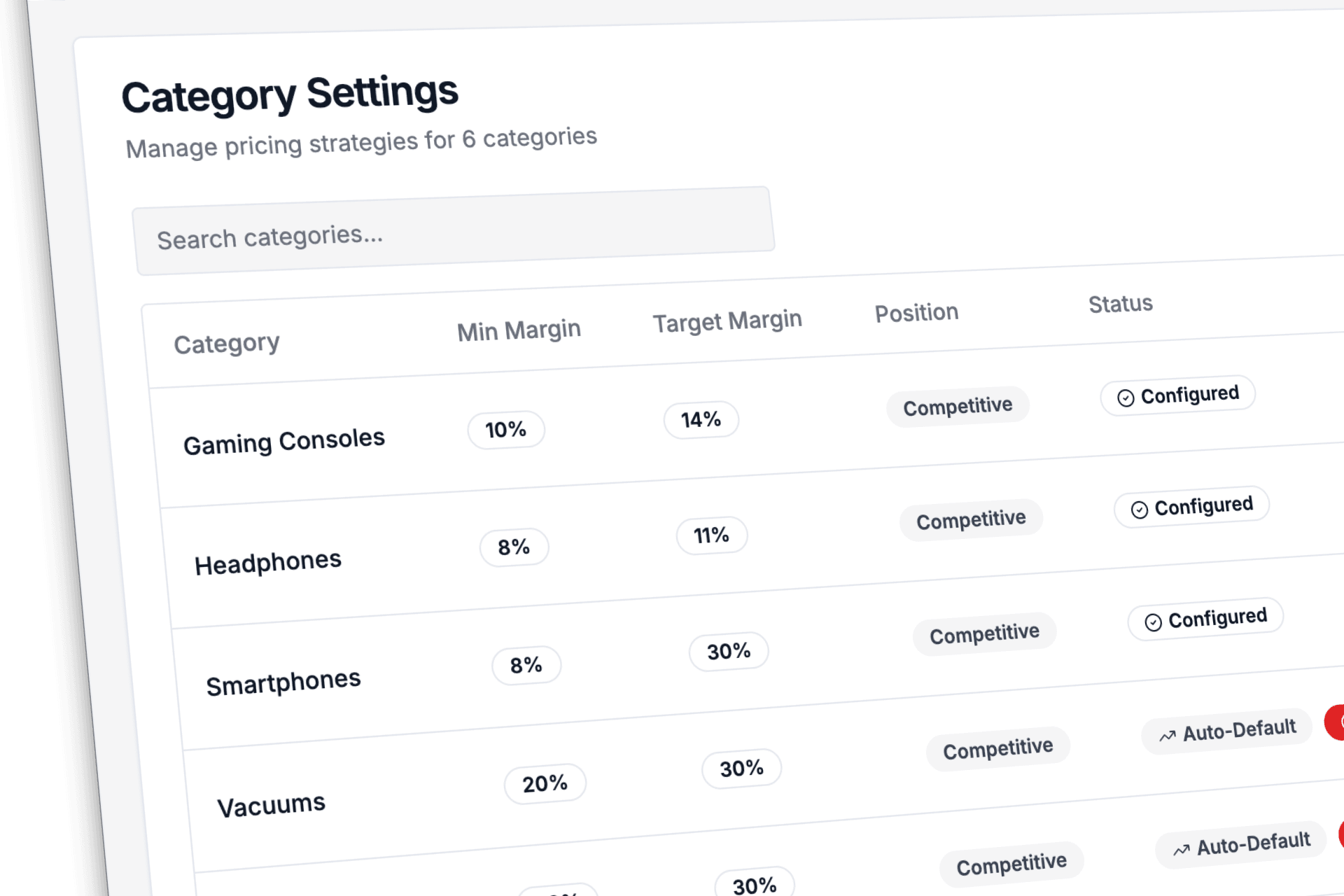This screenshot has height=896, width=1344.
Task: Edit the 10% Min Margin pill for Gaming Consoles
Action: click(505, 430)
